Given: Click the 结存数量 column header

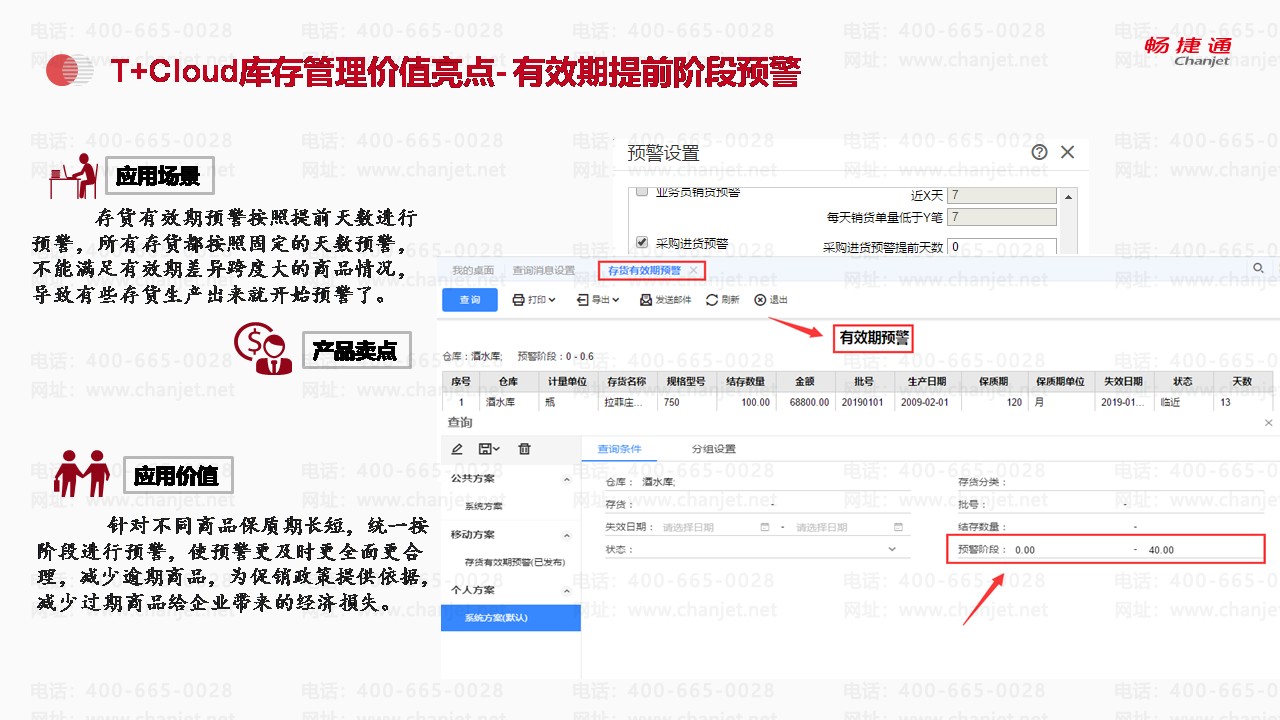Looking at the screenshot, I should click(x=745, y=382).
